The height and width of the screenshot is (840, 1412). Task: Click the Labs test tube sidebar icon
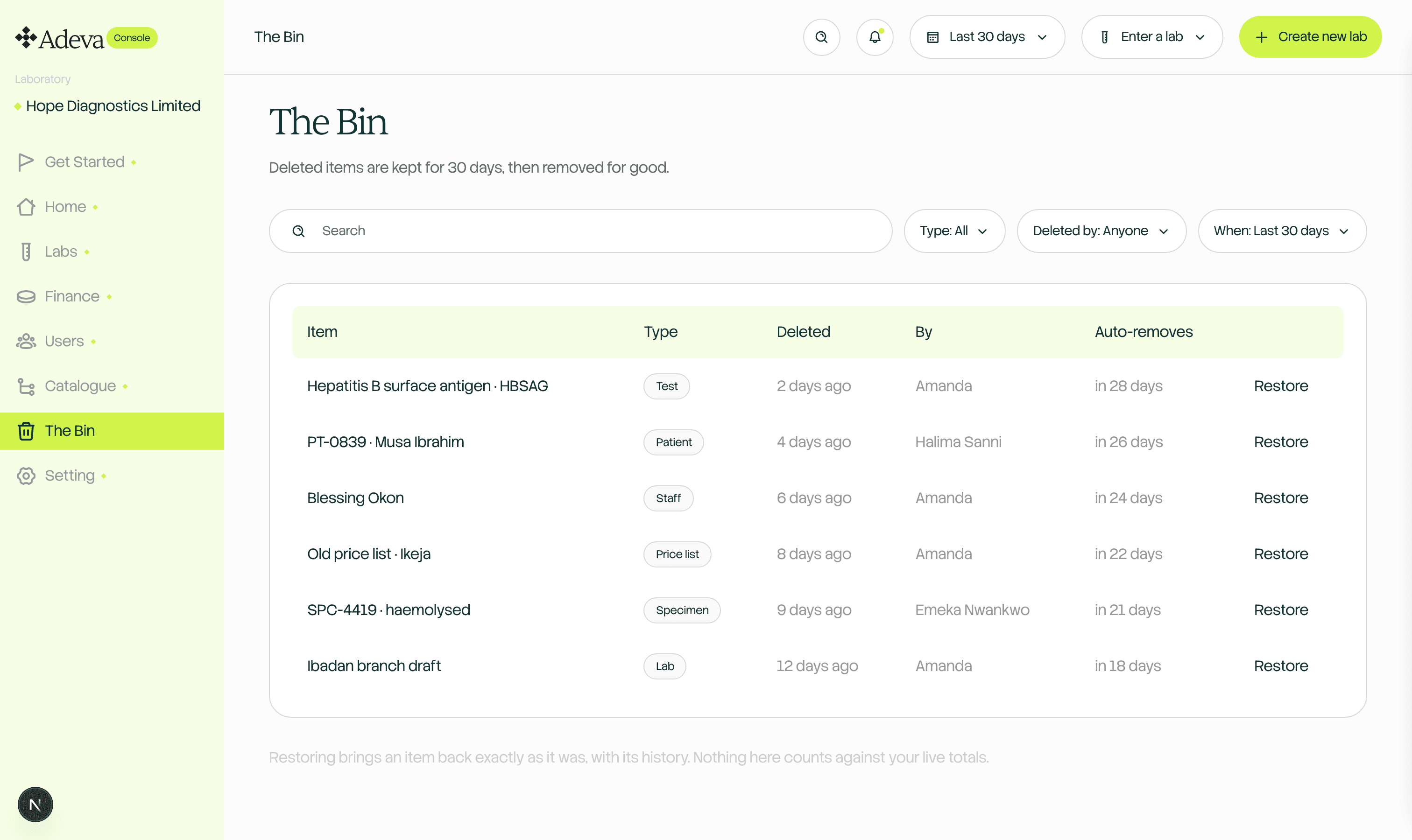click(26, 252)
